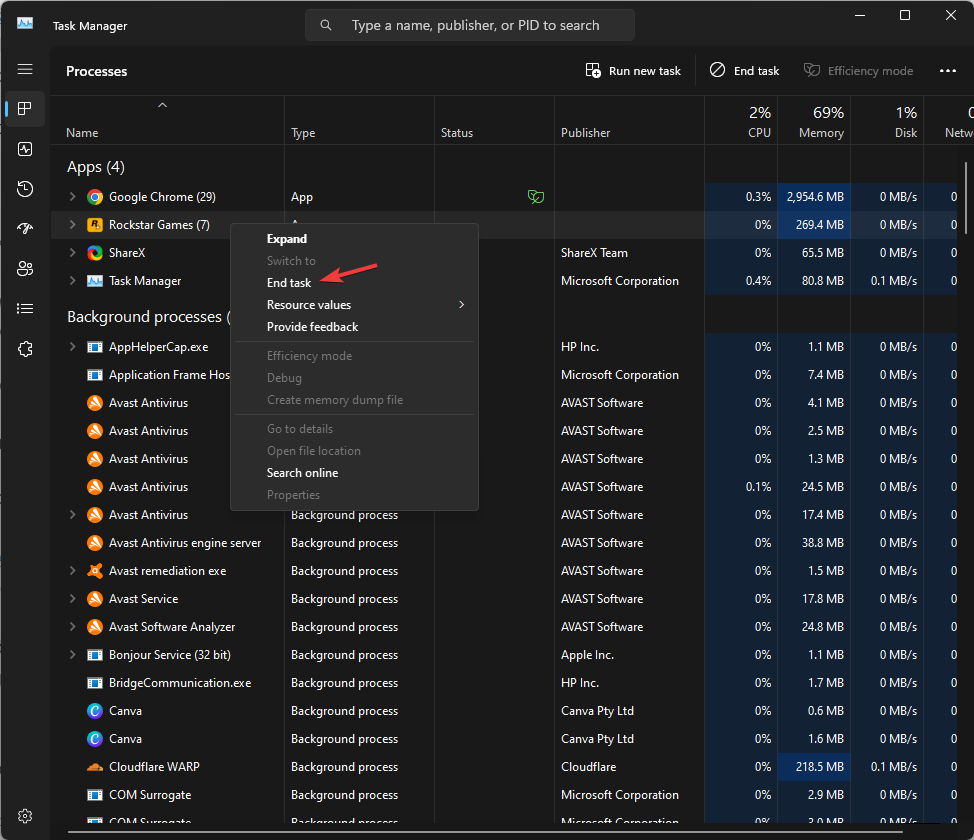Select Expand in the context menu
Image resolution: width=974 pixels, height=840 pixels.
(x=354, y=239)
